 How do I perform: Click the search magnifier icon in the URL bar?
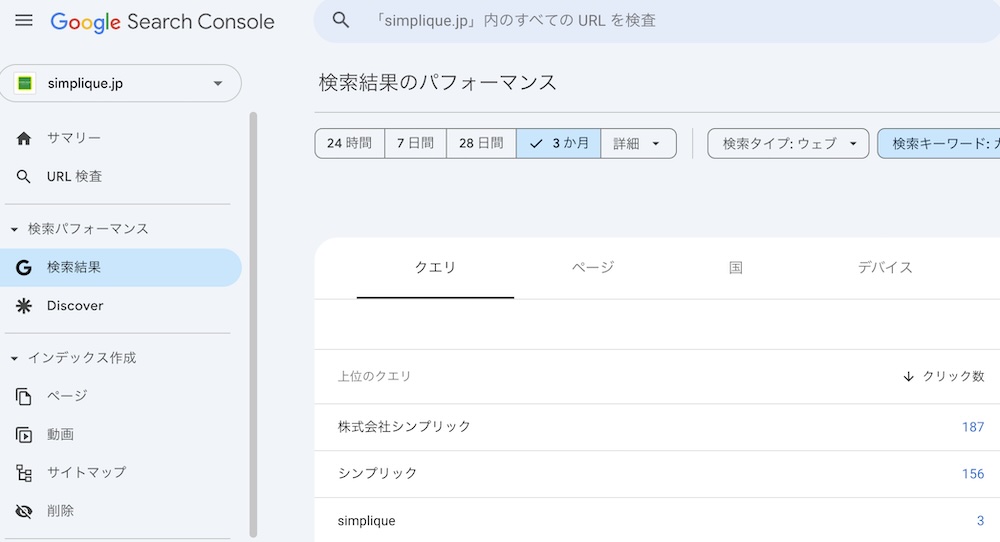341,20
